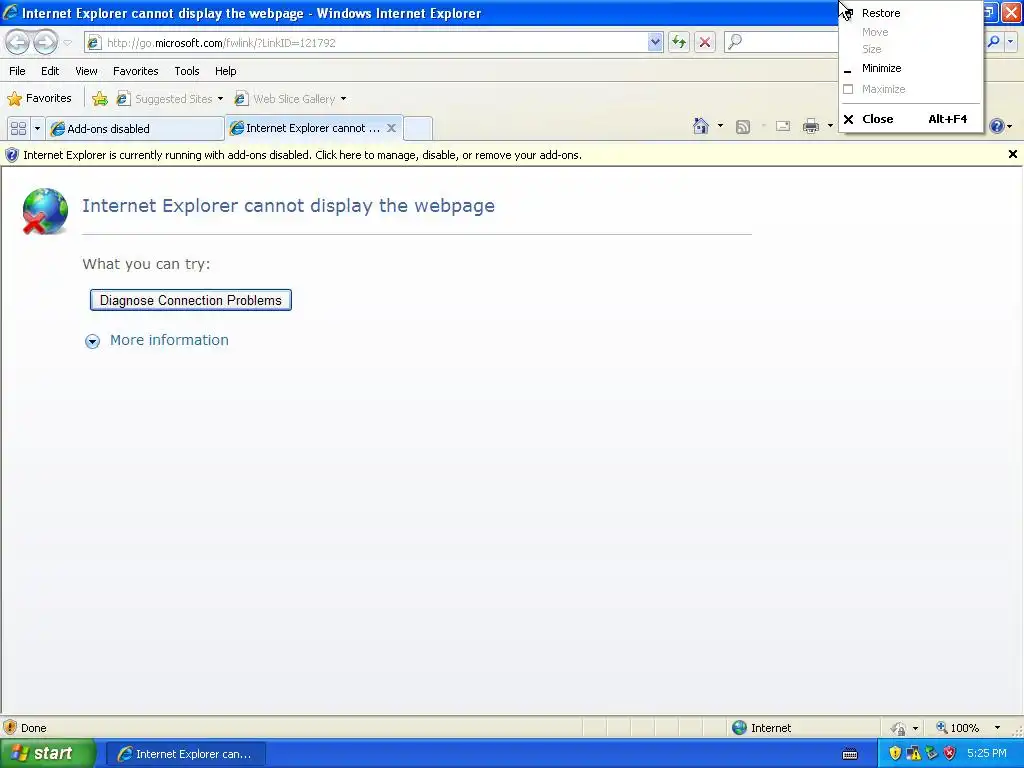1024x768 pixels.
Task: Click the Read Mail envelope icon
Action: [x=783, y=126]
